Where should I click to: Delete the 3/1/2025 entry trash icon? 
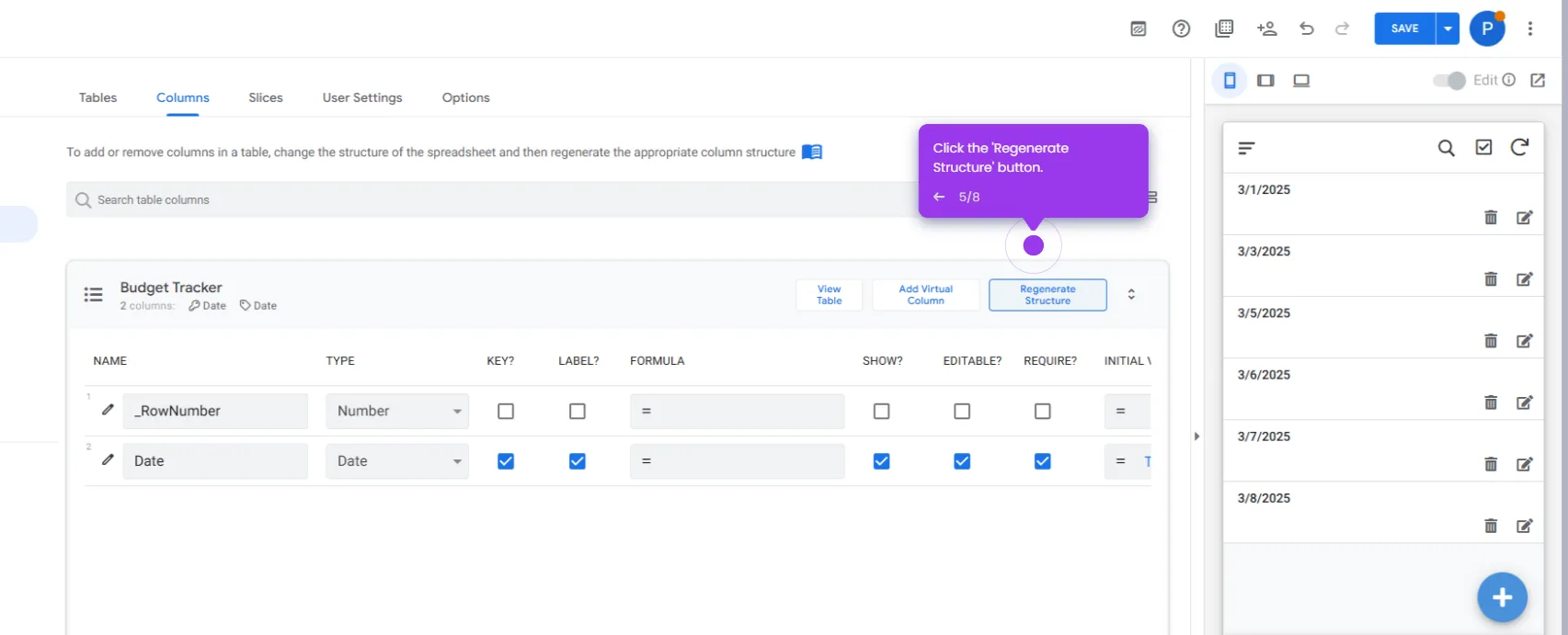(x=1491, y=218)
